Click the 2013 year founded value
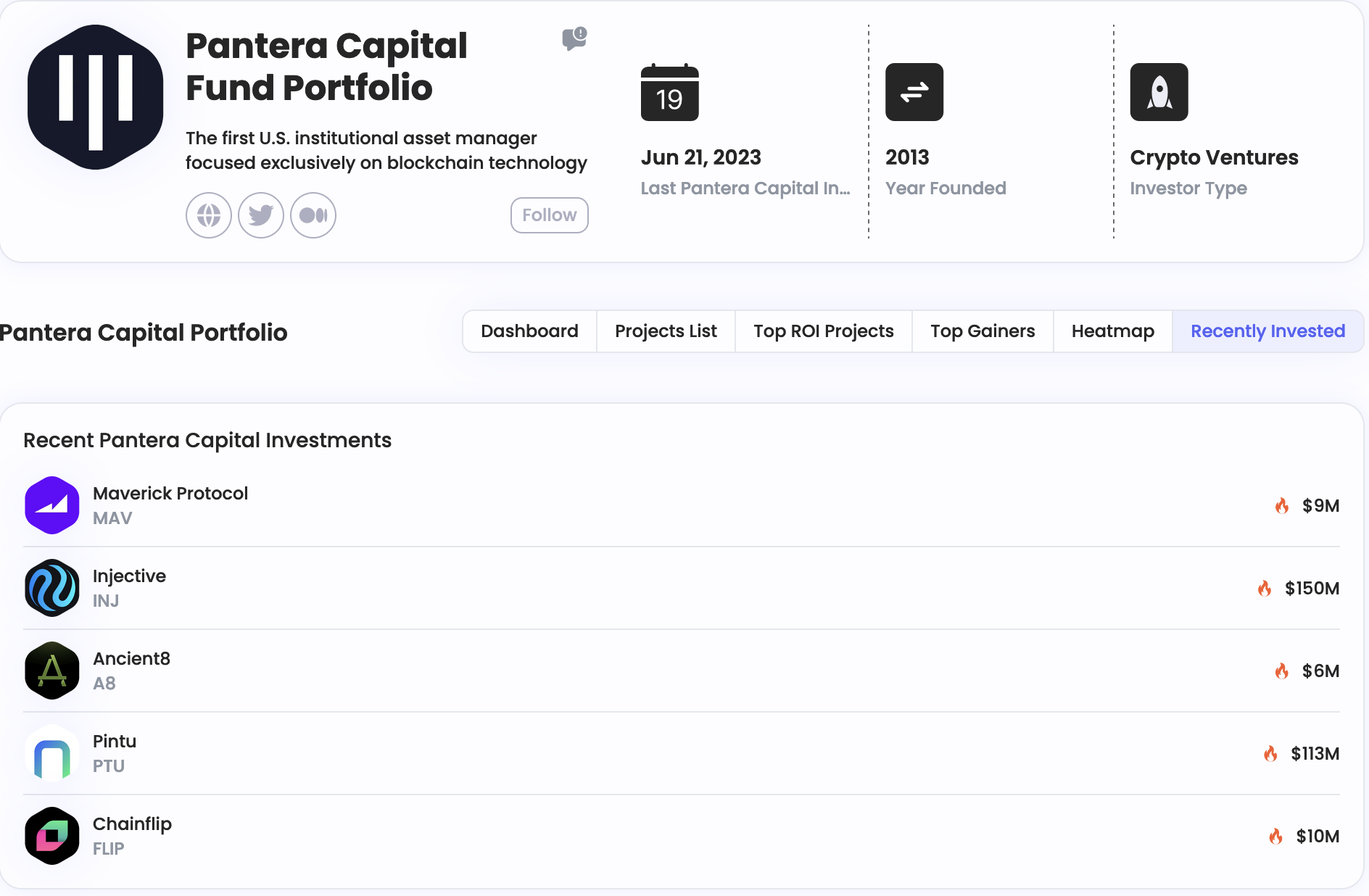This screenshot has width=1369, height=896. (907, 157)
